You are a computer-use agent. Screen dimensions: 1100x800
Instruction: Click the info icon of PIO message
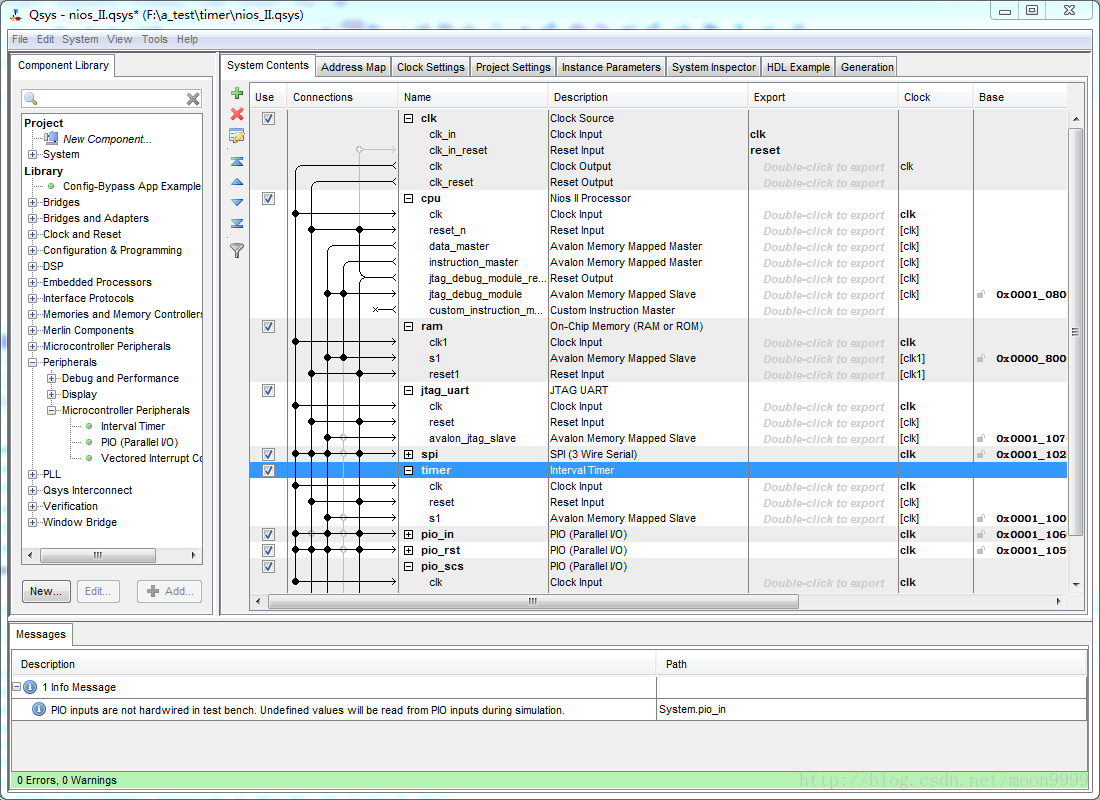tap(39, 710)
